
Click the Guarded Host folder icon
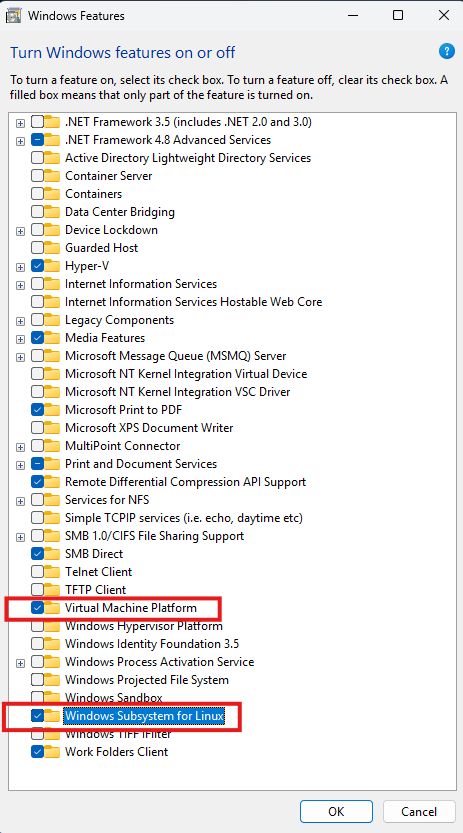pyautogui.click(x=52, y=248)
